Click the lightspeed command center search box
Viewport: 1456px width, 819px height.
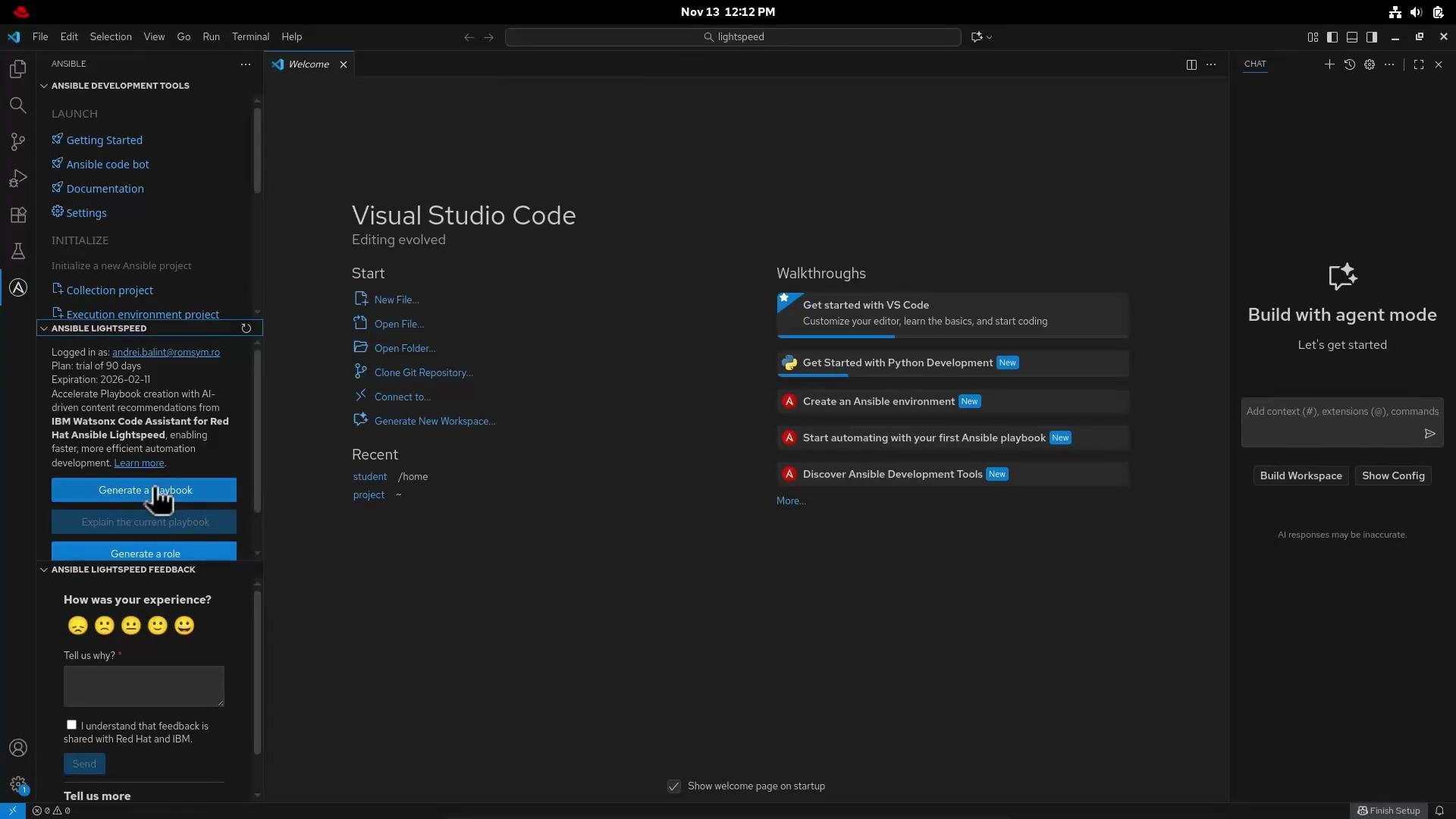click(733, 37)
